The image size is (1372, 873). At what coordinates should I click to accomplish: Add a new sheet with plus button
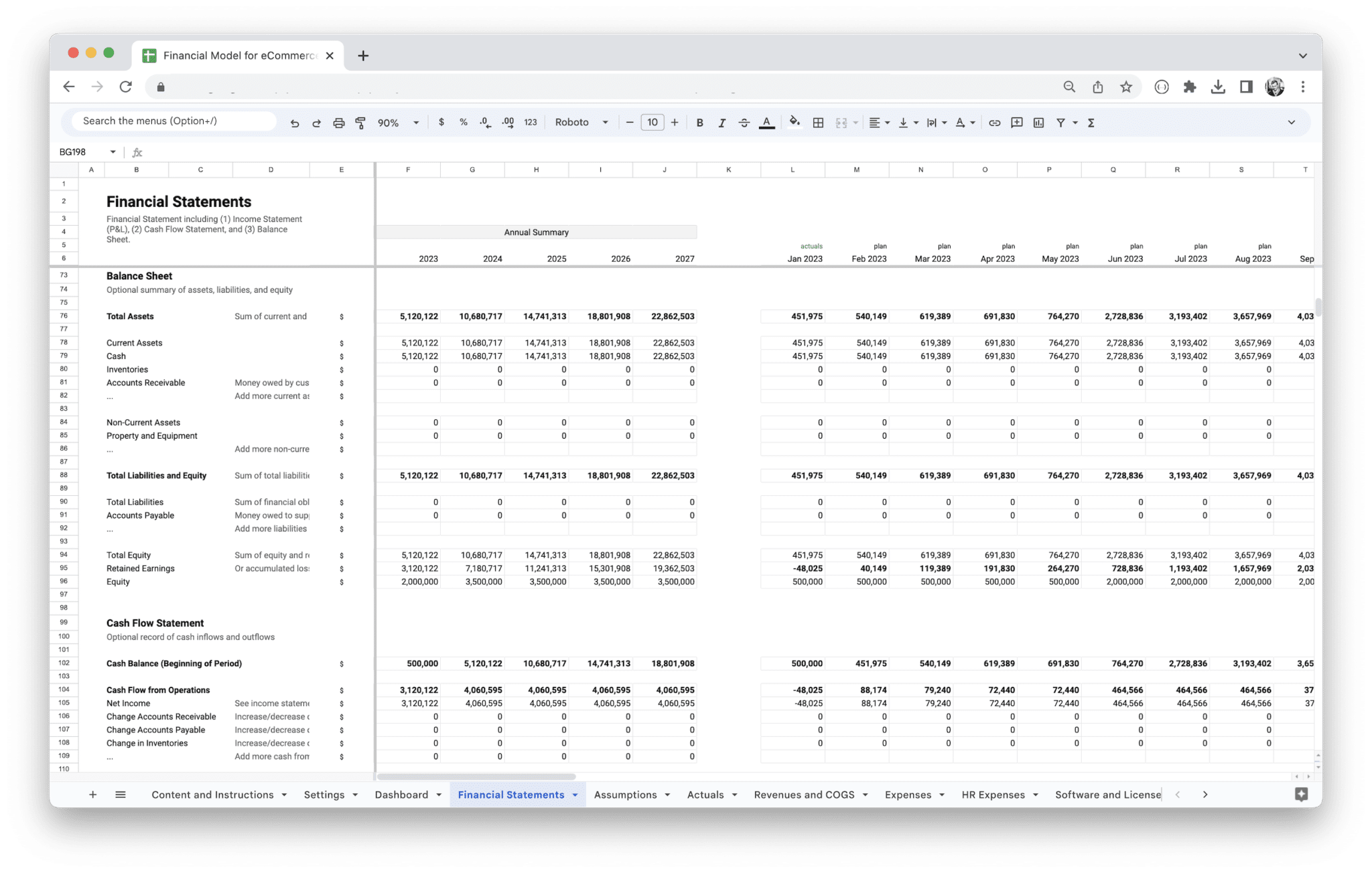pos(92,795)
